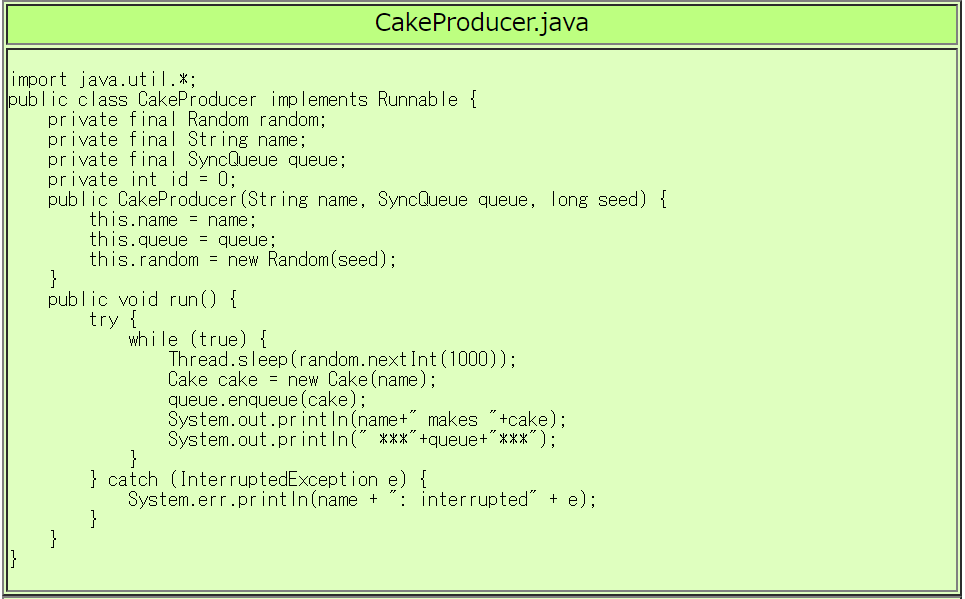The width and height of the screenshot is (965, 599).
Task: Click the private final String name line
Action: pos(177,140)
